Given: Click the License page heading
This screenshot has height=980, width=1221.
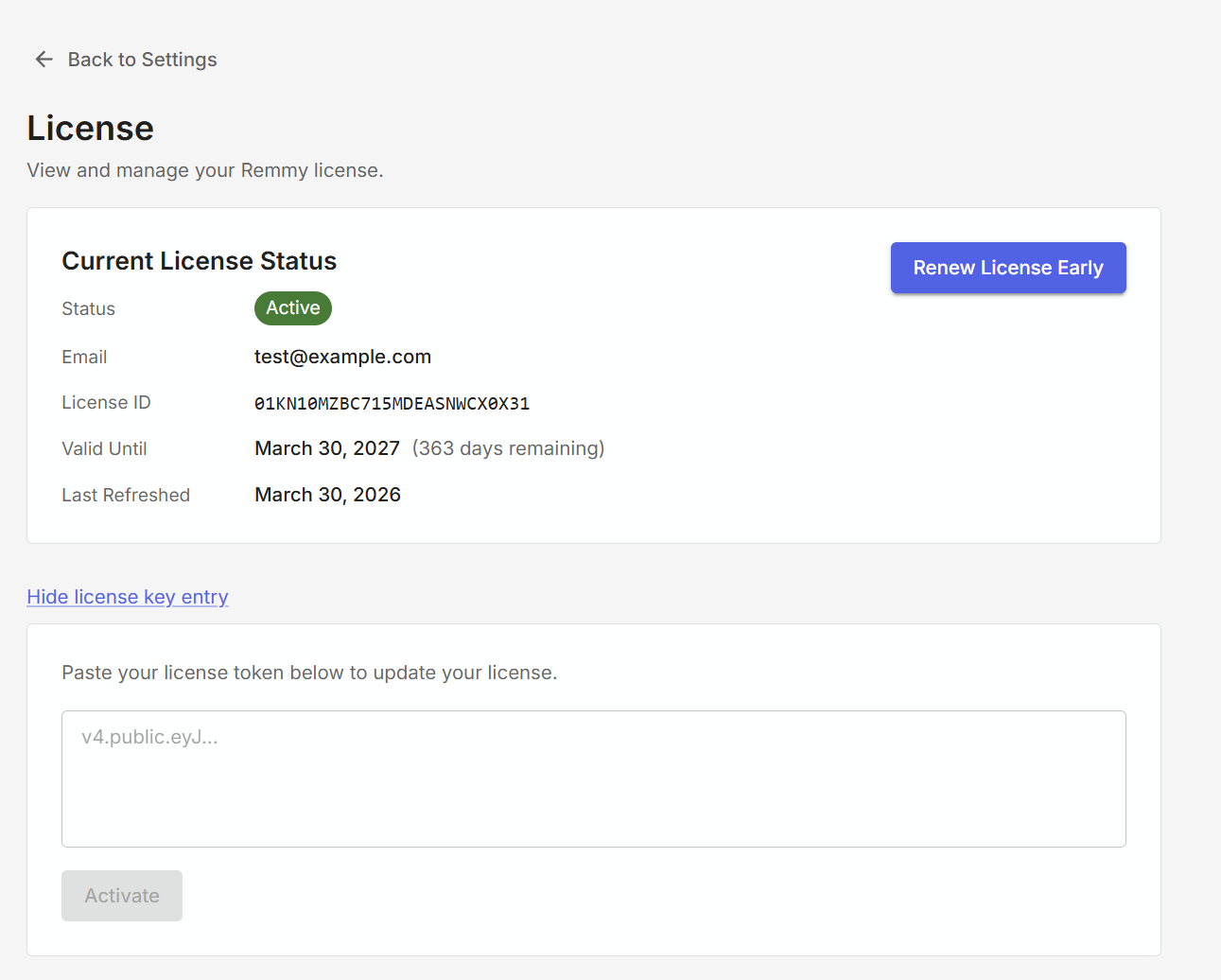Looking at the screenshot, I should pos(90,128).
